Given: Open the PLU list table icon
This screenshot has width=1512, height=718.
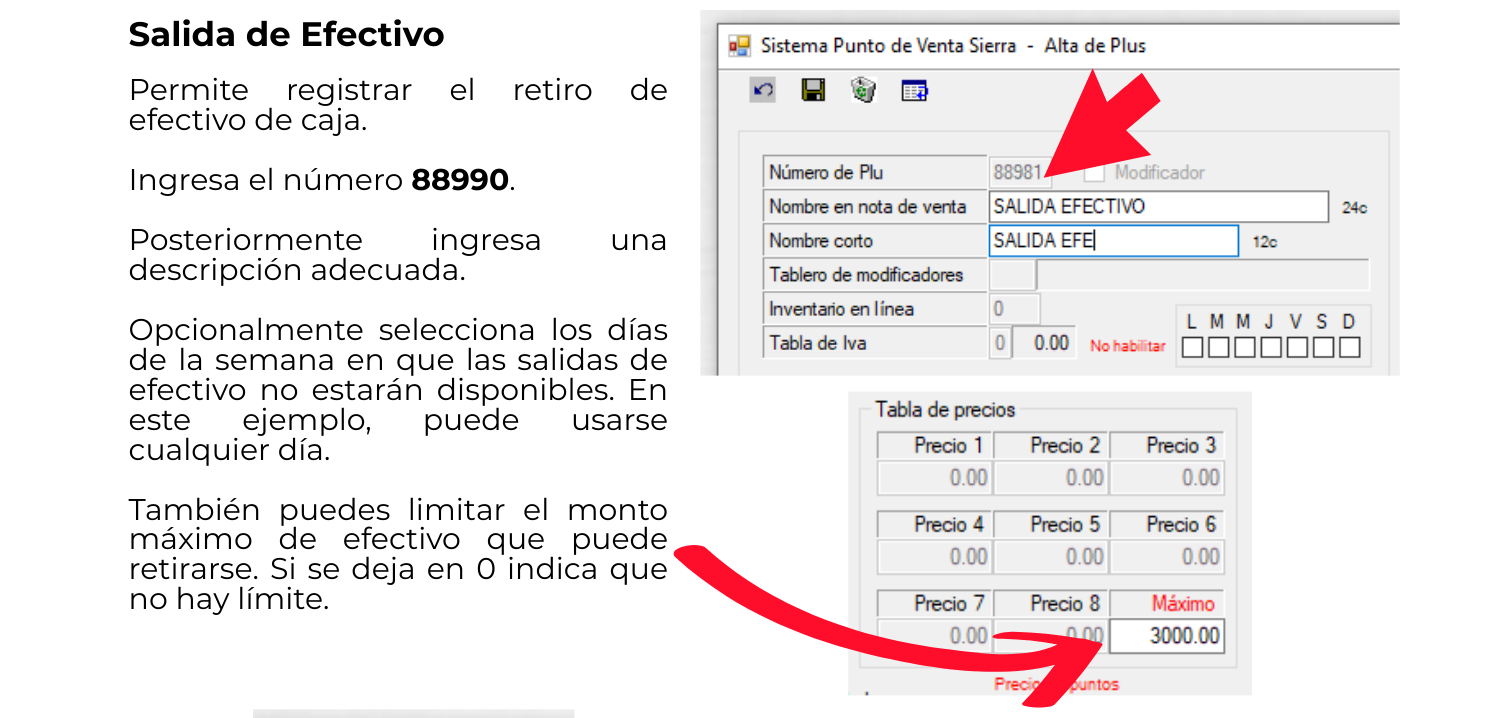Looking at the screenshot, I should pyautogui.click(x=914, y=91).
